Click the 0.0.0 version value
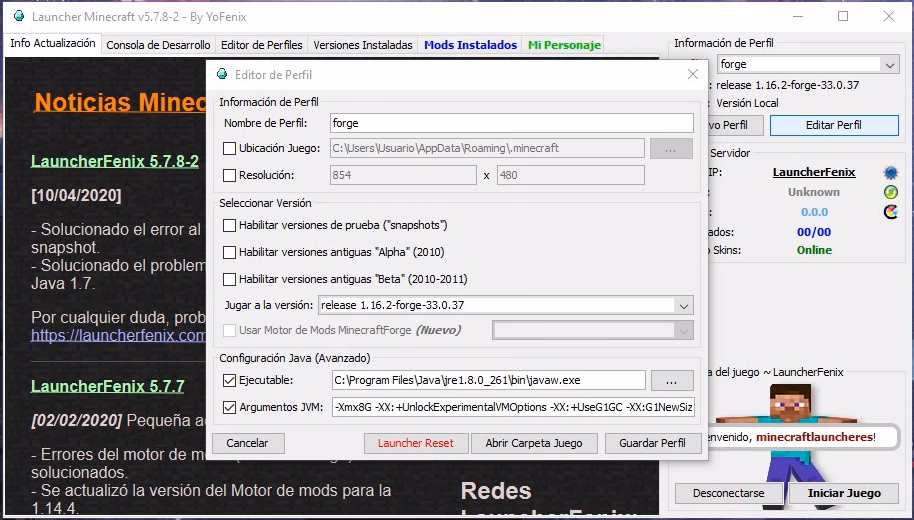Viewport: 914px width, 520px height. coord(814,212)
